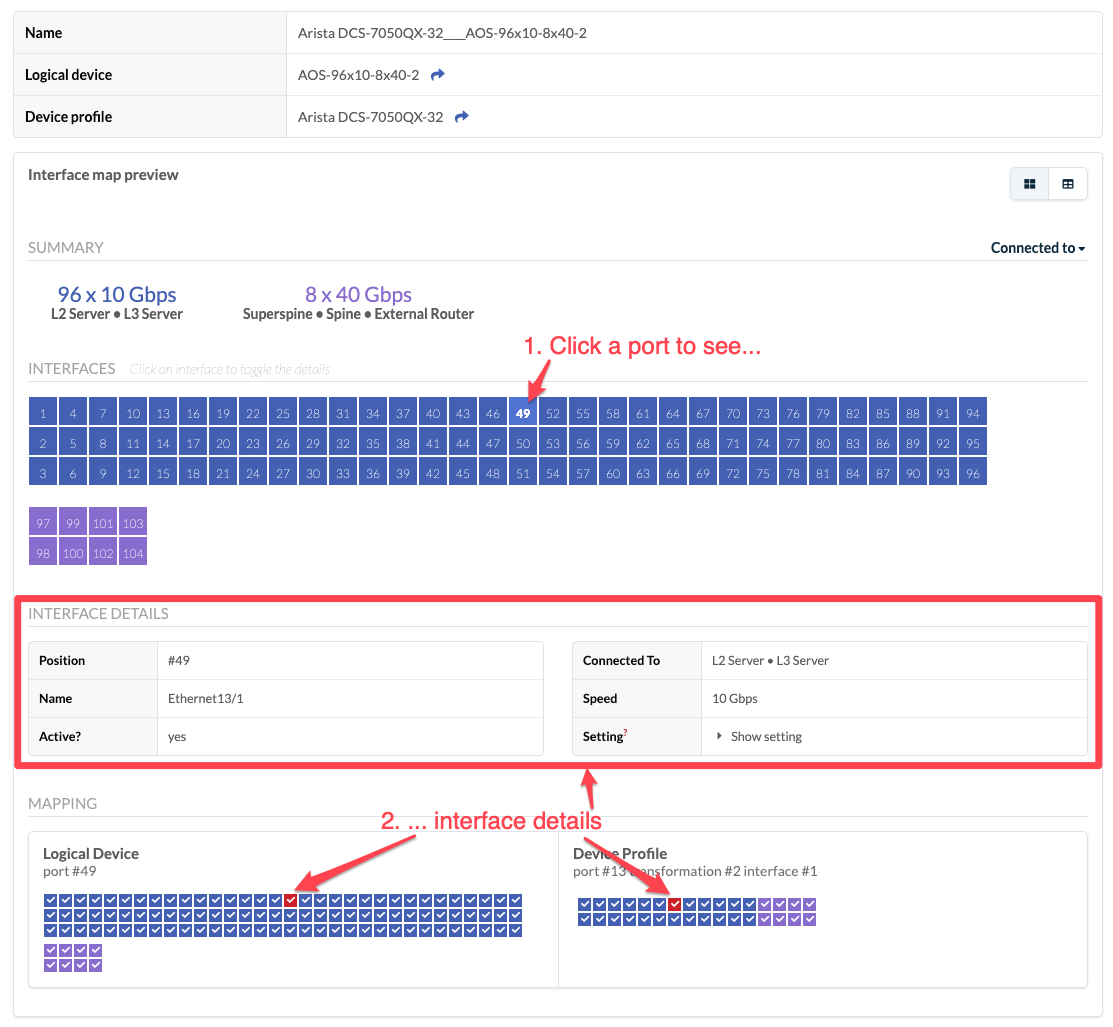
Task: Select purple port 100
Action: (x=73, y=553)
